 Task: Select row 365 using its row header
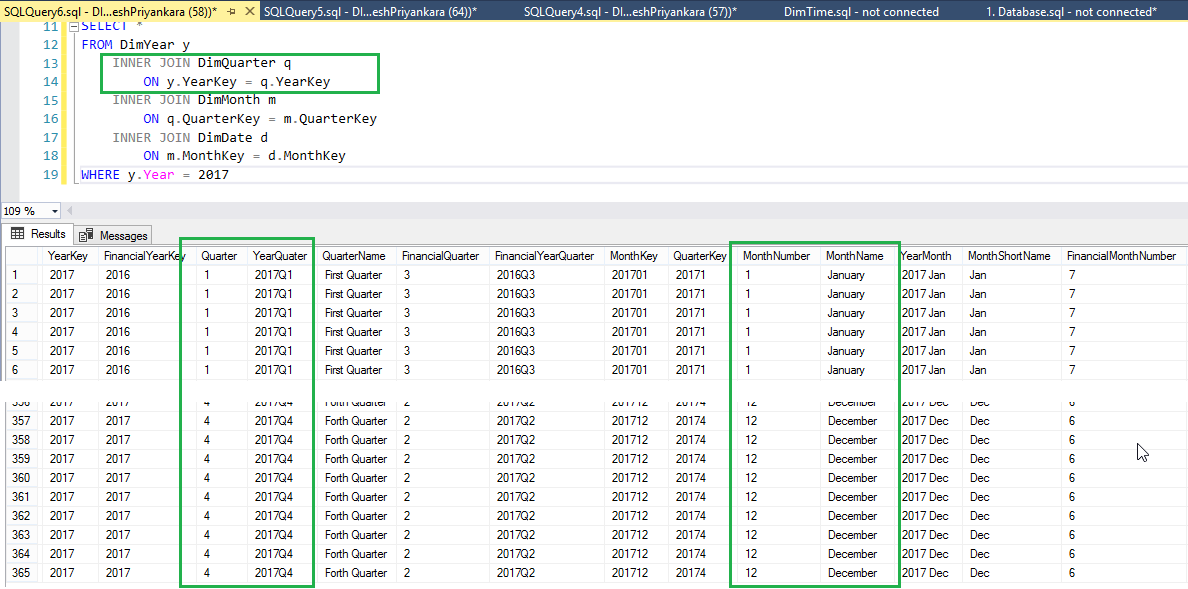(x=14, y=572)
